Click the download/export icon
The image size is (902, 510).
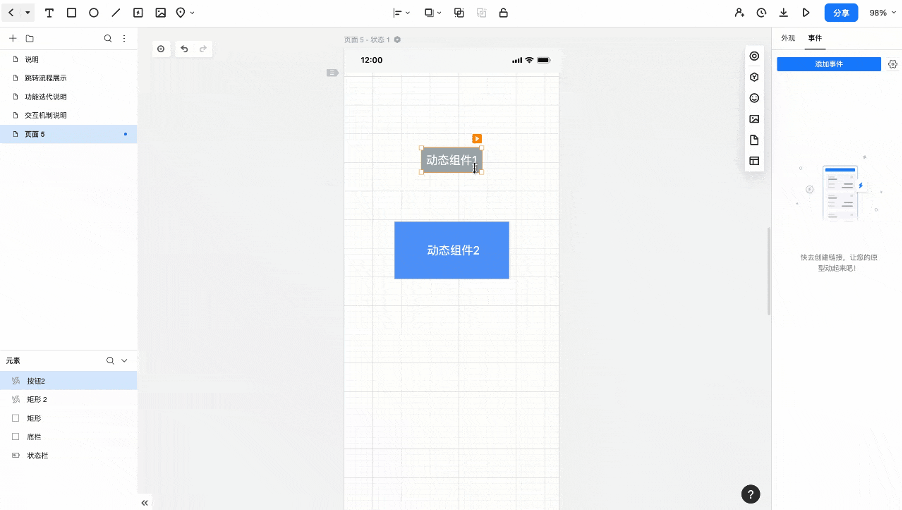click(x=783, y=13)
